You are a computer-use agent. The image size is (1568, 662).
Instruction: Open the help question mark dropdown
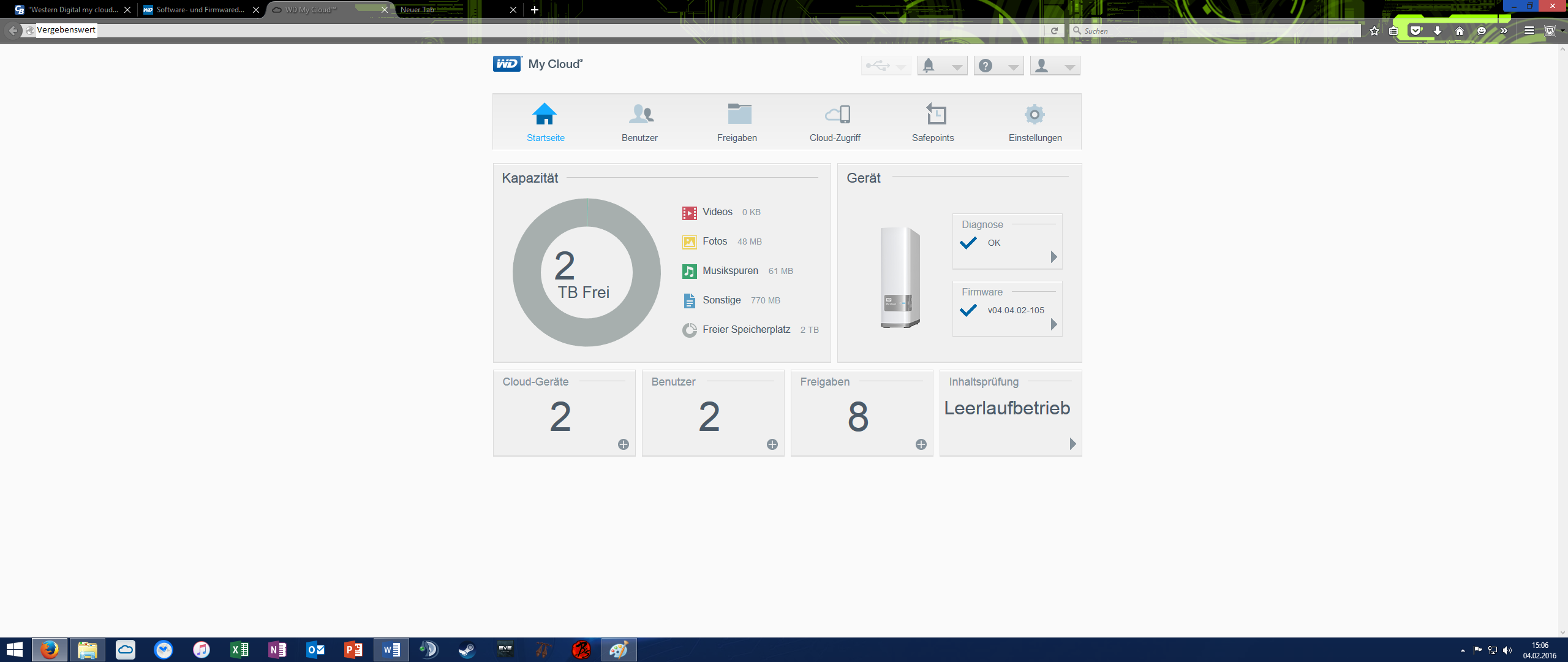(x=998, y=66)
